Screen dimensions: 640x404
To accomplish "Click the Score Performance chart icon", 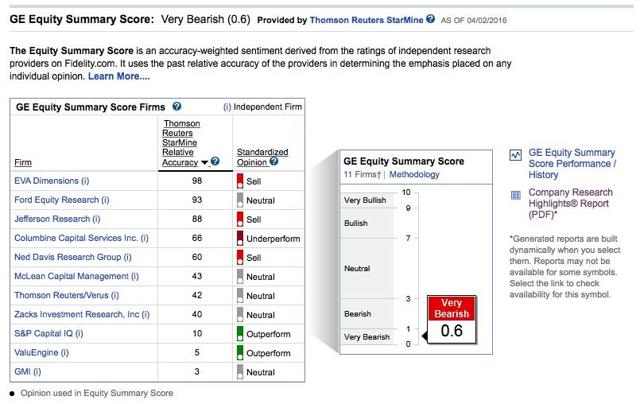I will click(x=516, y=155).
